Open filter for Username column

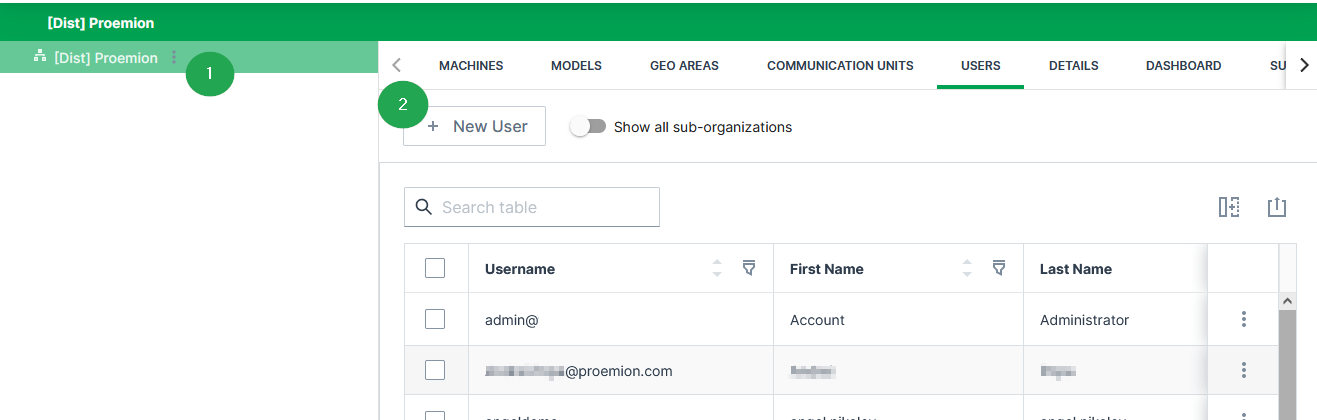coord(748,268)
